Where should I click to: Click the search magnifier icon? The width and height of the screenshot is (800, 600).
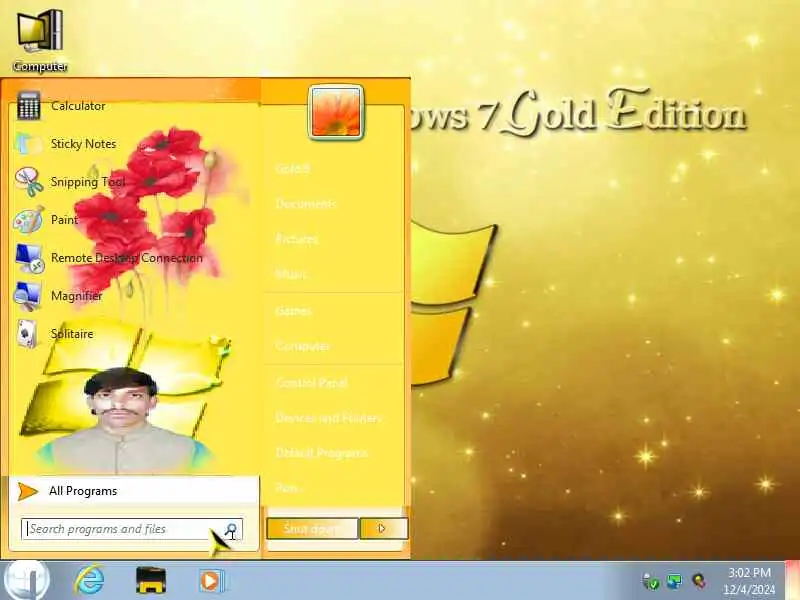[x=232, y=530]
